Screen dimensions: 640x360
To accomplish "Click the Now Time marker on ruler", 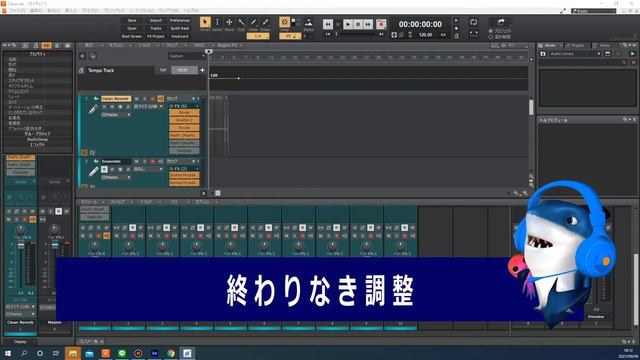I will tap(209, 51).
